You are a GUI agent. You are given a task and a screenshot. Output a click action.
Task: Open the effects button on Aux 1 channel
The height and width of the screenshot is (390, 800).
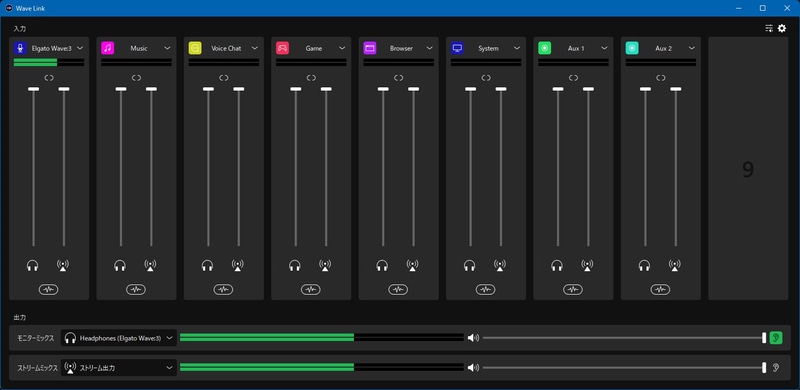click(x=573, y=289)
